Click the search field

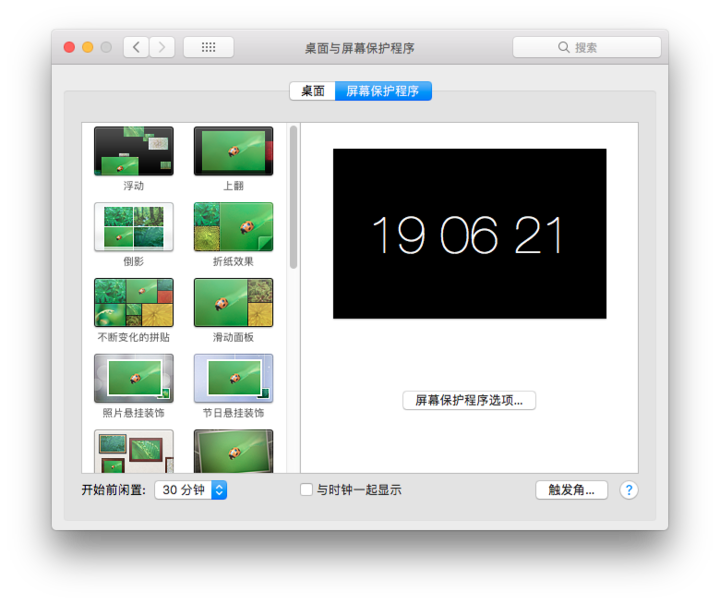[586, 47]
